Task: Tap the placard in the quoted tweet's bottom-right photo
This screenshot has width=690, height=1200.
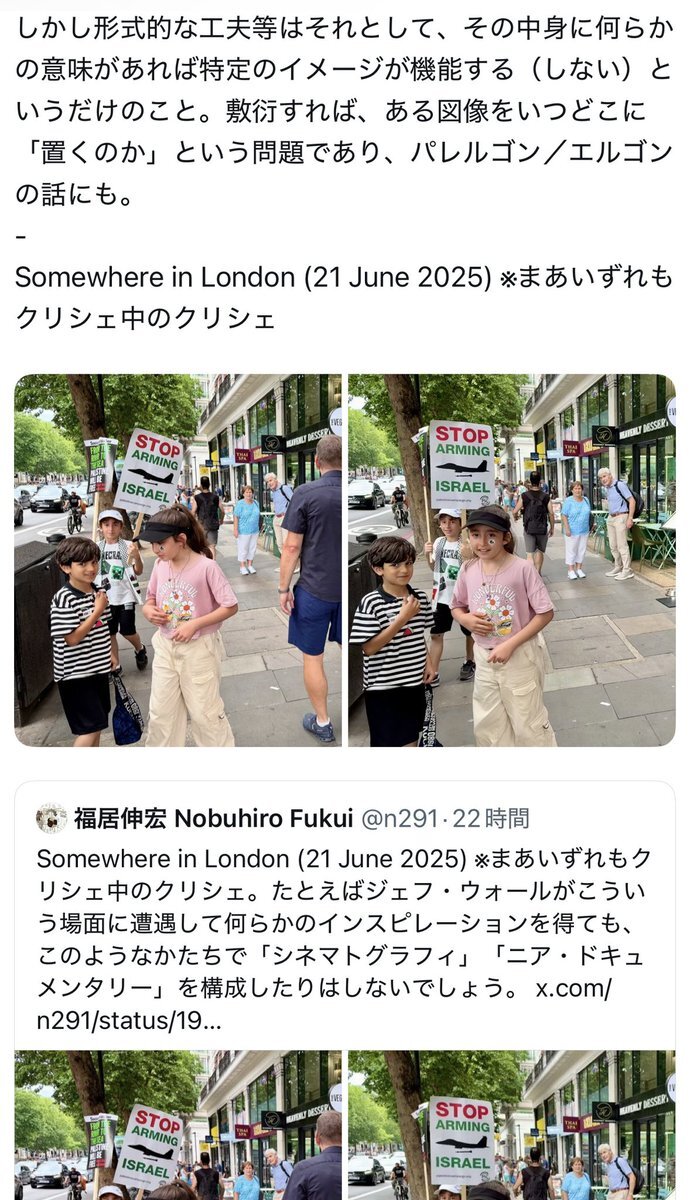Action: point(462,1141)
